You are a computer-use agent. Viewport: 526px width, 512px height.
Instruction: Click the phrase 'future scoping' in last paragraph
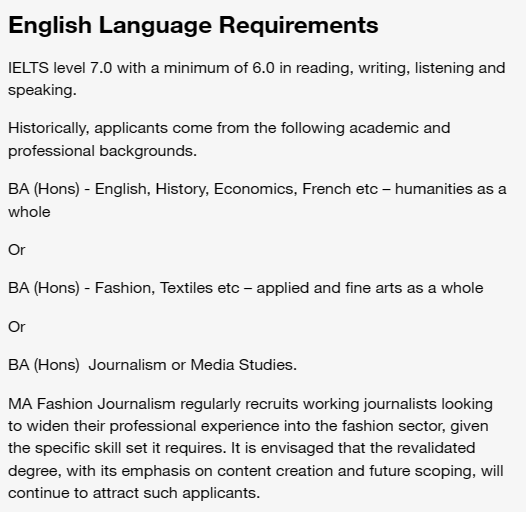point(422,471)
